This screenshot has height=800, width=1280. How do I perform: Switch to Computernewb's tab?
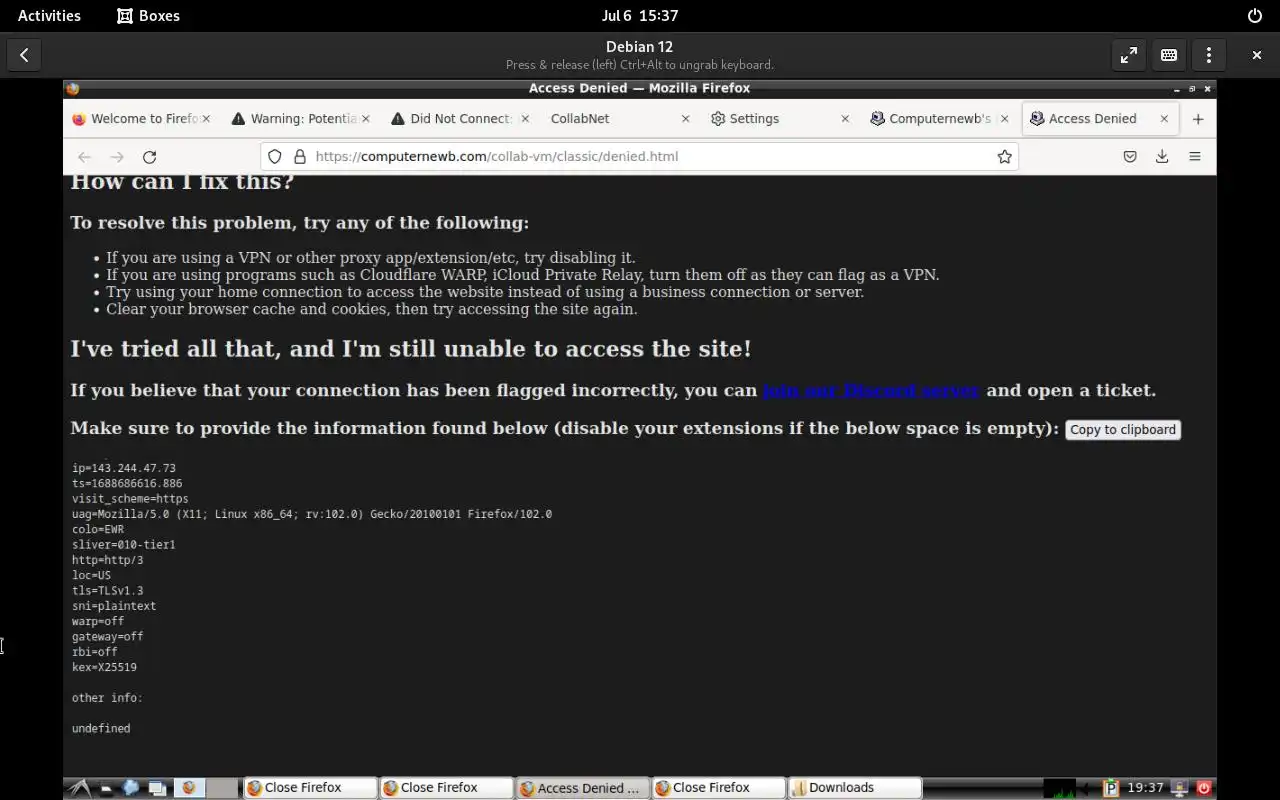click(x=940, y=119)
